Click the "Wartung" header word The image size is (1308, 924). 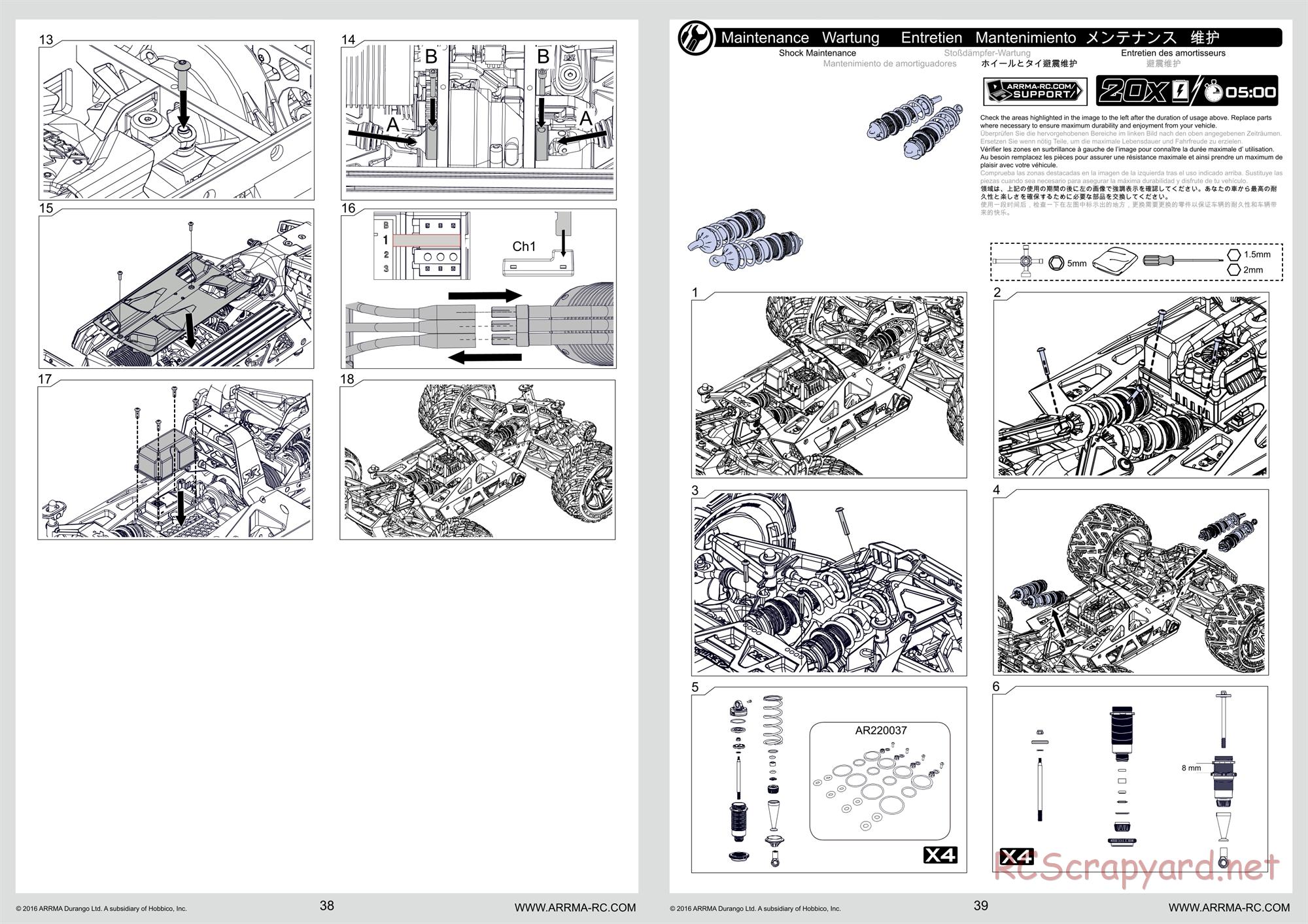851,38
